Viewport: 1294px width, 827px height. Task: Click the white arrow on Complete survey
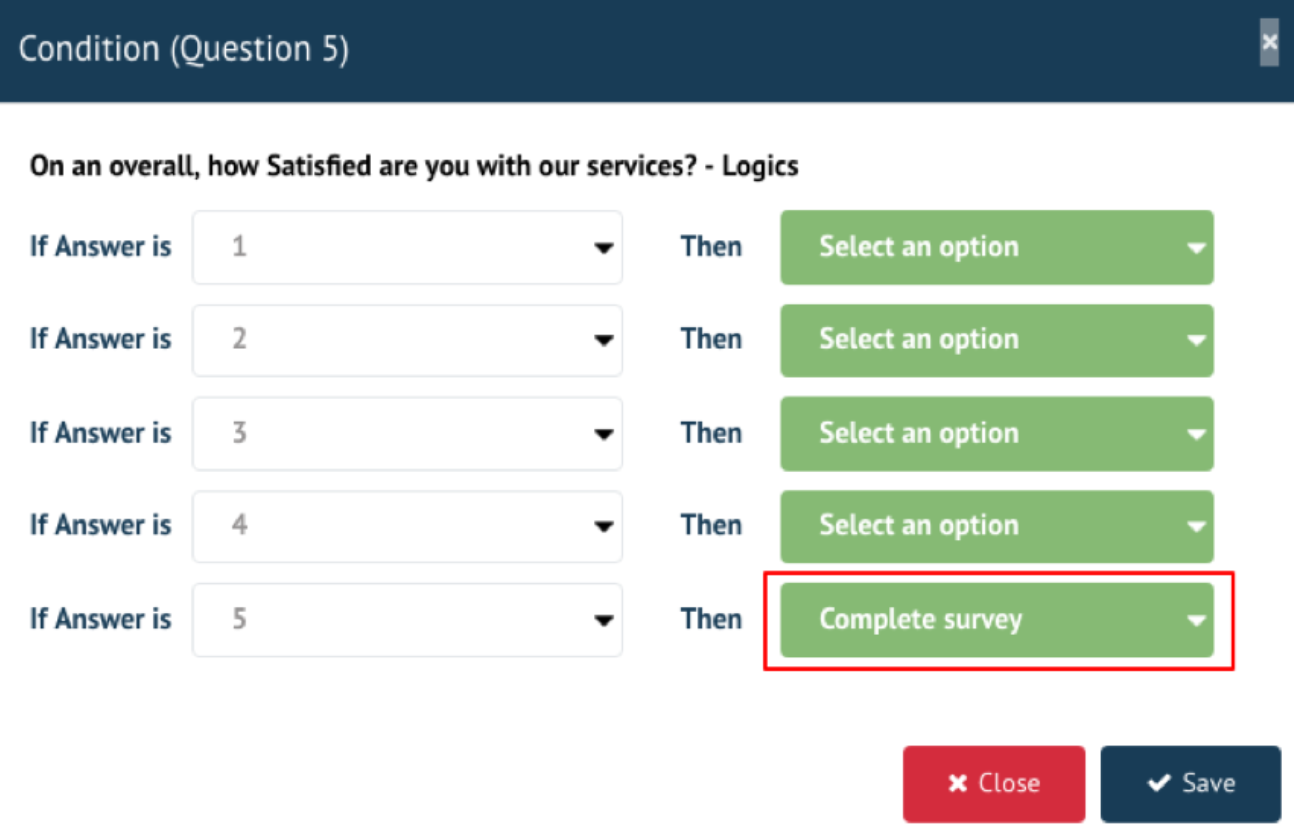(x=1196, y=621)
